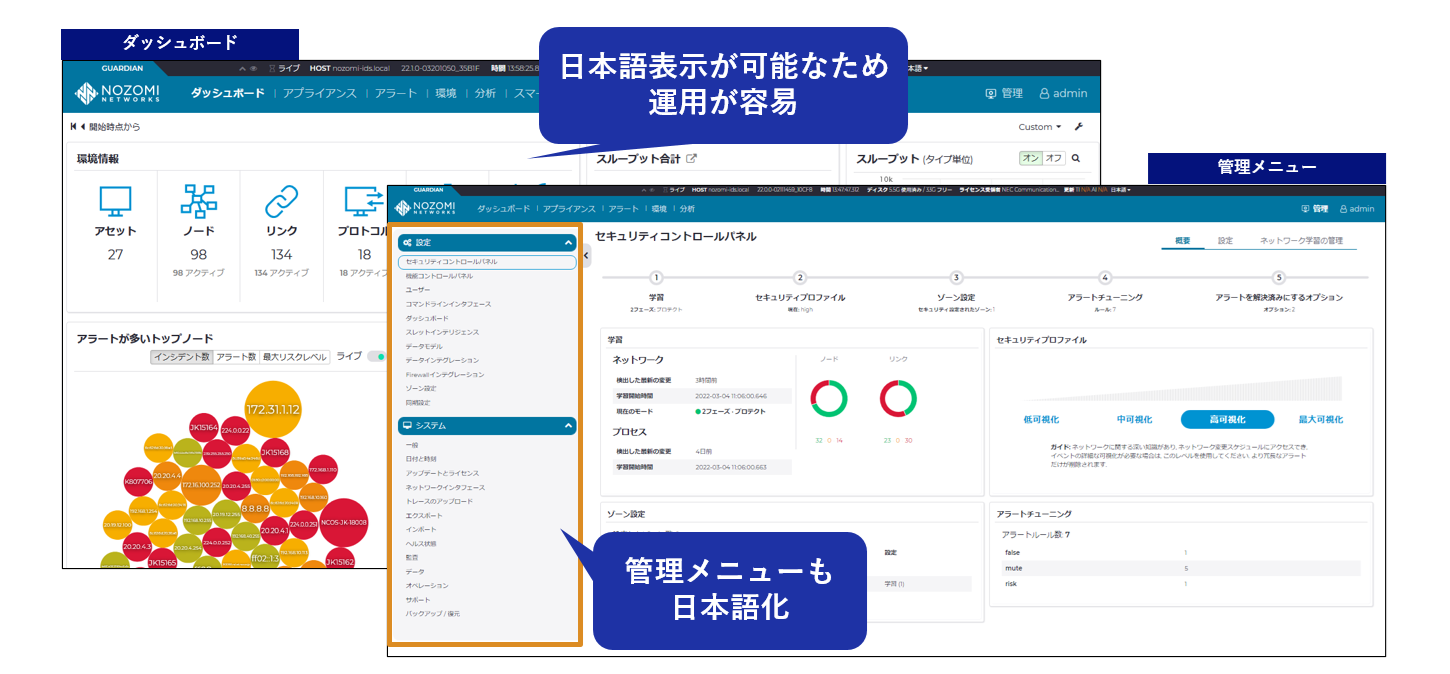This screenshot has width=1450, height=674.
Task: Click the 172.31.1.12 node bubble
Action: click(x=273, y=410)
